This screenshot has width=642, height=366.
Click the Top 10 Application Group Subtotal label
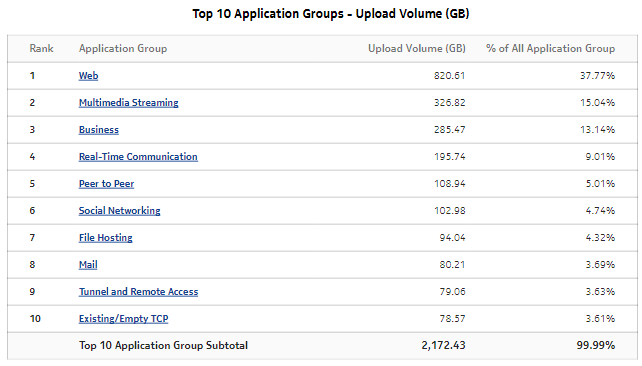[163, 346]
